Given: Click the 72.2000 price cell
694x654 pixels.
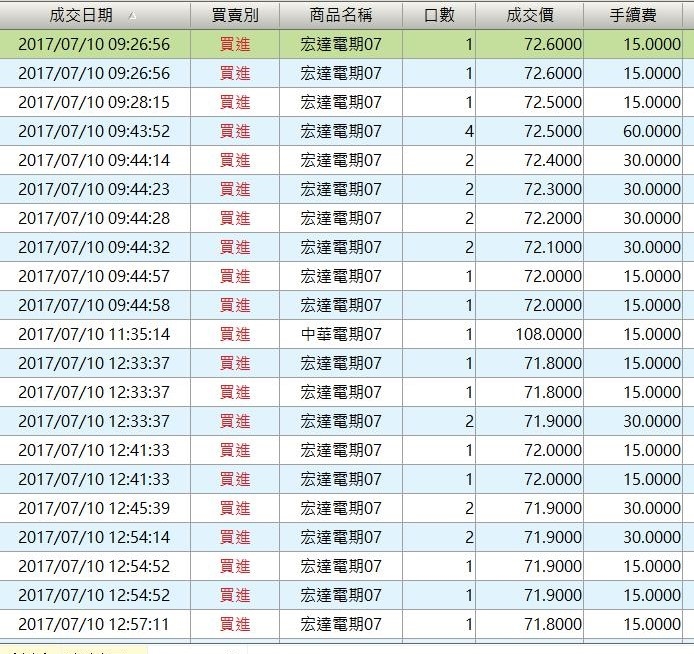Looking at the screenshot, I should pyautogui.click(x=530, y=218).
